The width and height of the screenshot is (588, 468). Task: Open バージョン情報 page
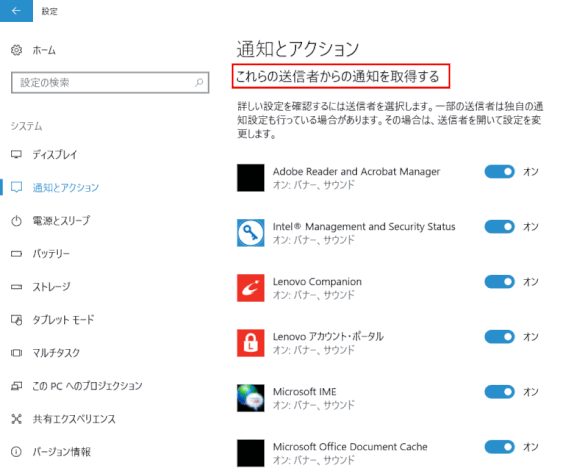62,452
